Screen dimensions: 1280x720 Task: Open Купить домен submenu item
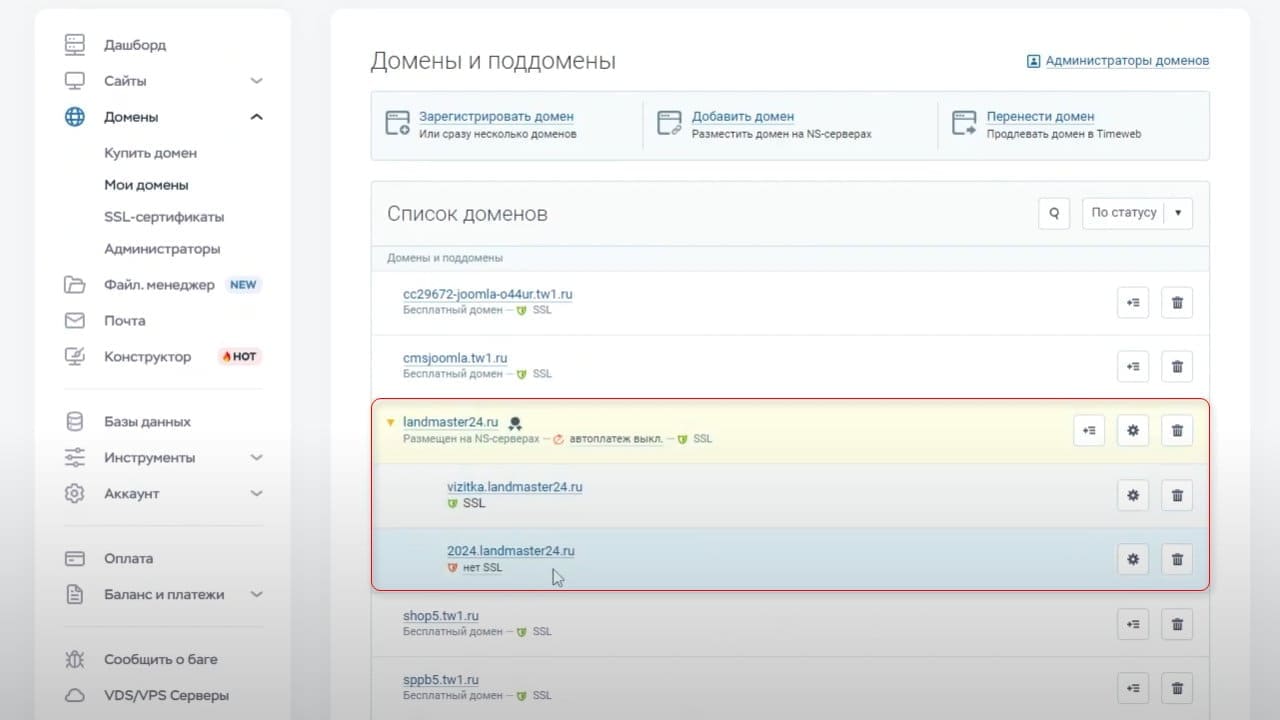coord(151,153)
